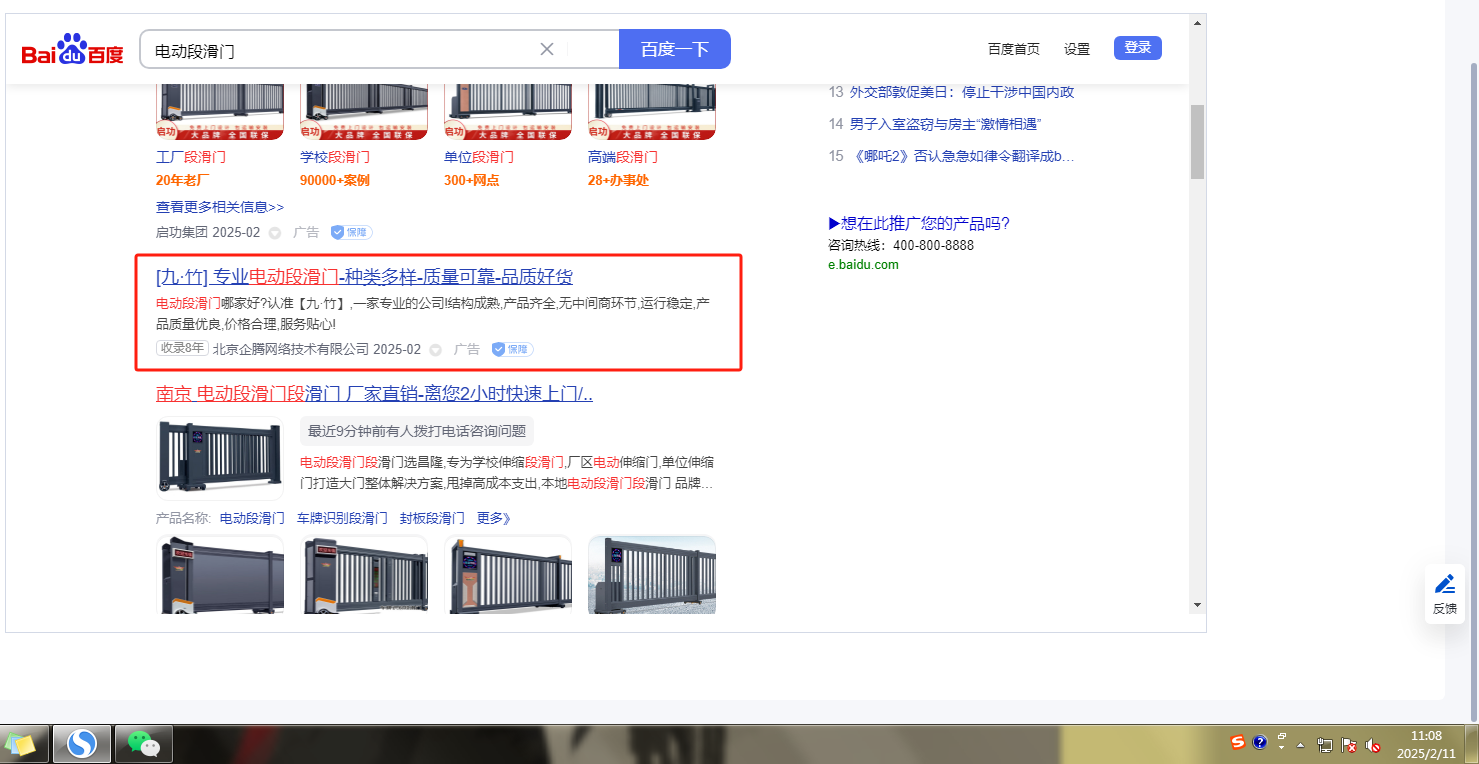Open the sticky notes taskbar icon
This screenshot has width=1479, height=764.
(x=21, y=744)
